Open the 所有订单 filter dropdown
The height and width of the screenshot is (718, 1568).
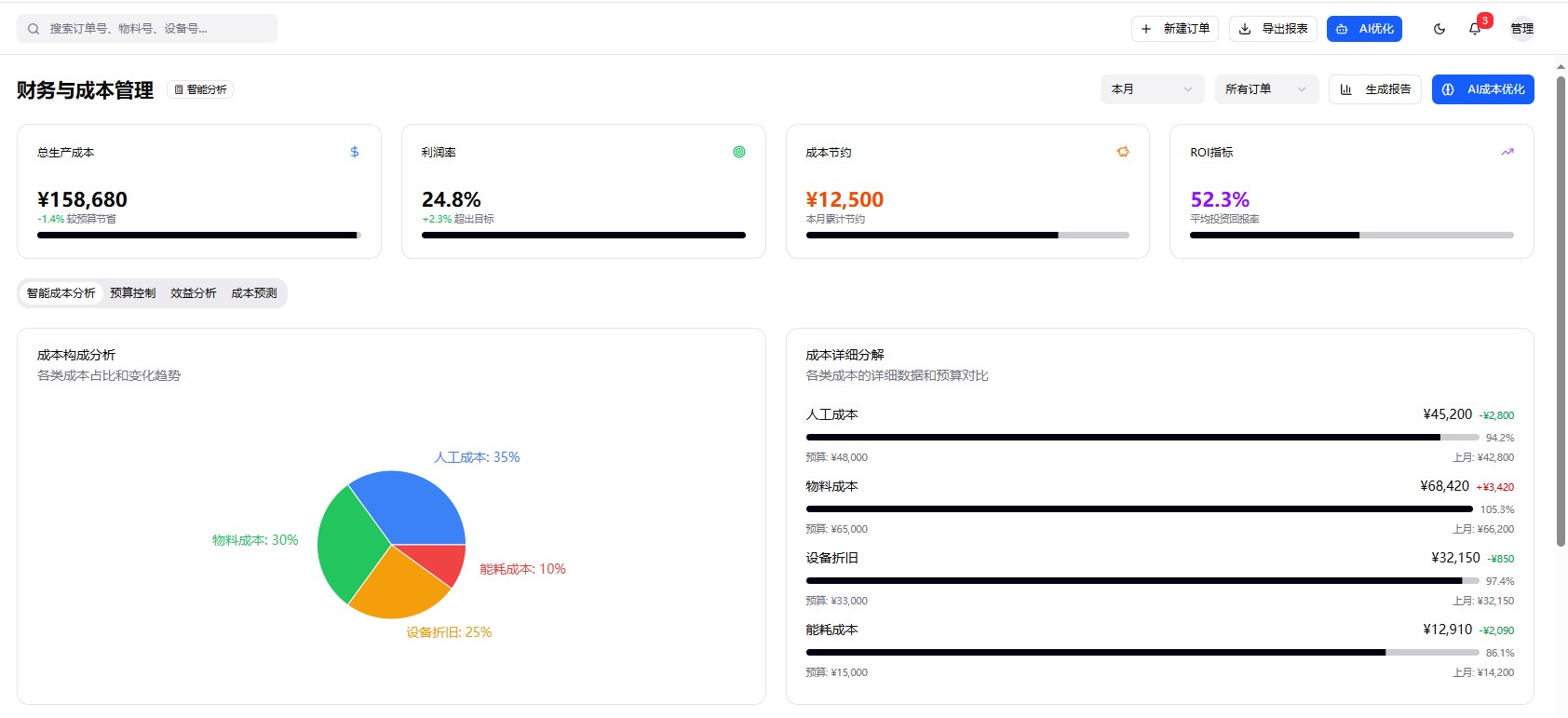coord(1266,89)
